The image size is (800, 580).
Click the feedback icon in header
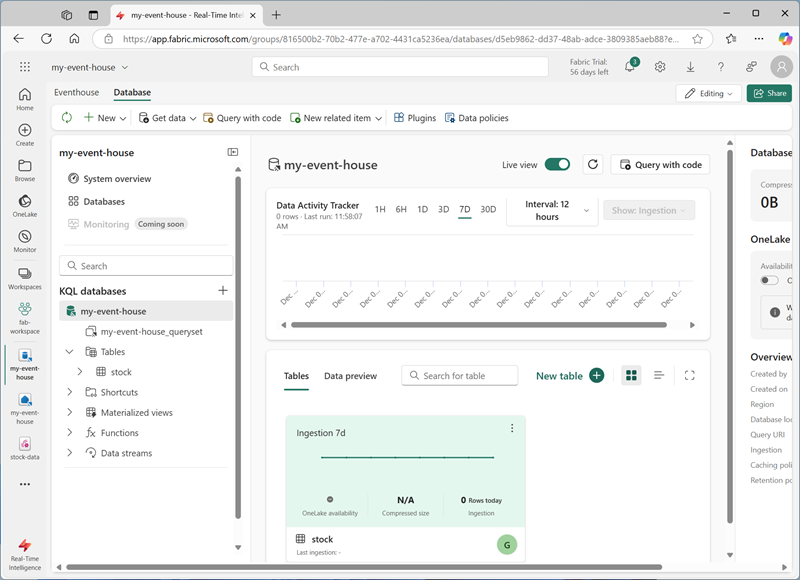click(x=751, y=67)
